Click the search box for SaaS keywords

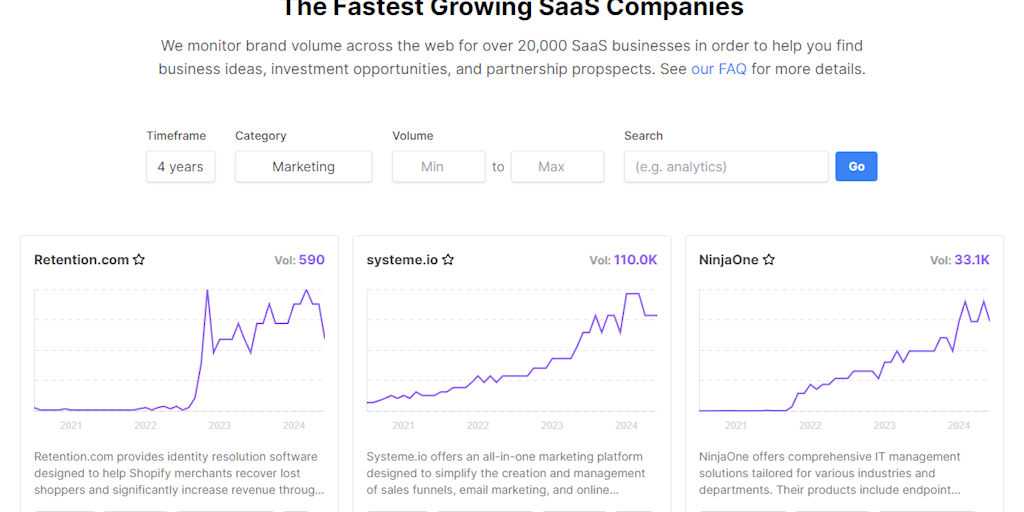726,167
